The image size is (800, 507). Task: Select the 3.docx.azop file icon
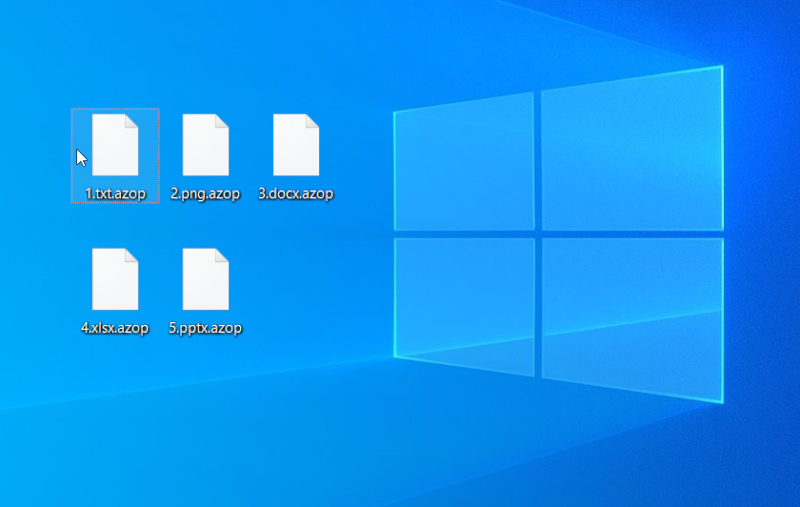pyautogui.click(x=296, y=145)
